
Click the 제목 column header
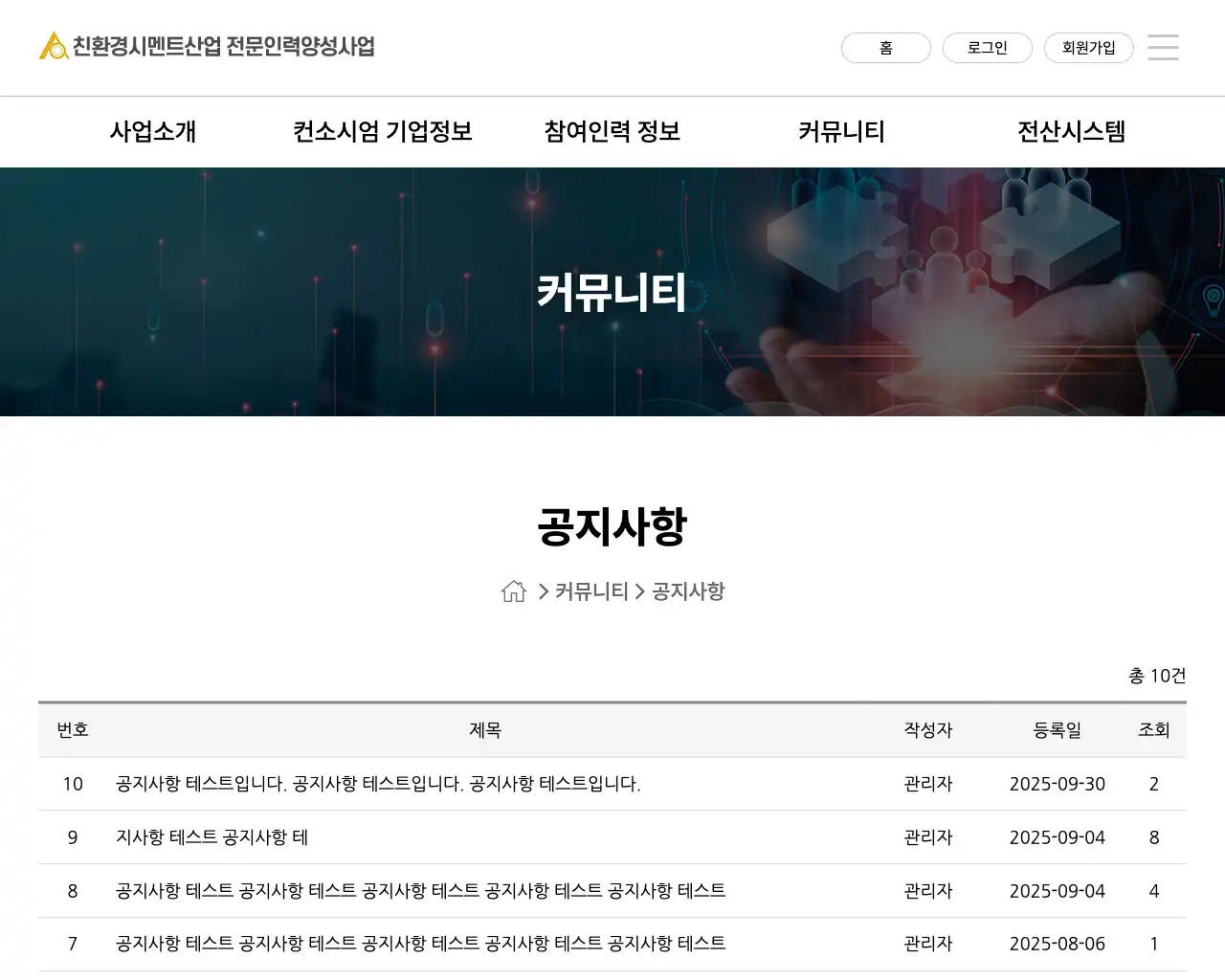tap(485, 730)
